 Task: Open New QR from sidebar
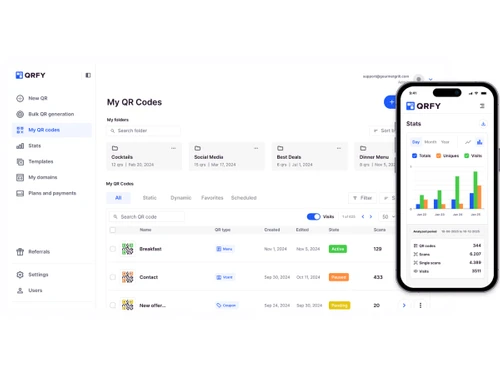tap(52, 98)
